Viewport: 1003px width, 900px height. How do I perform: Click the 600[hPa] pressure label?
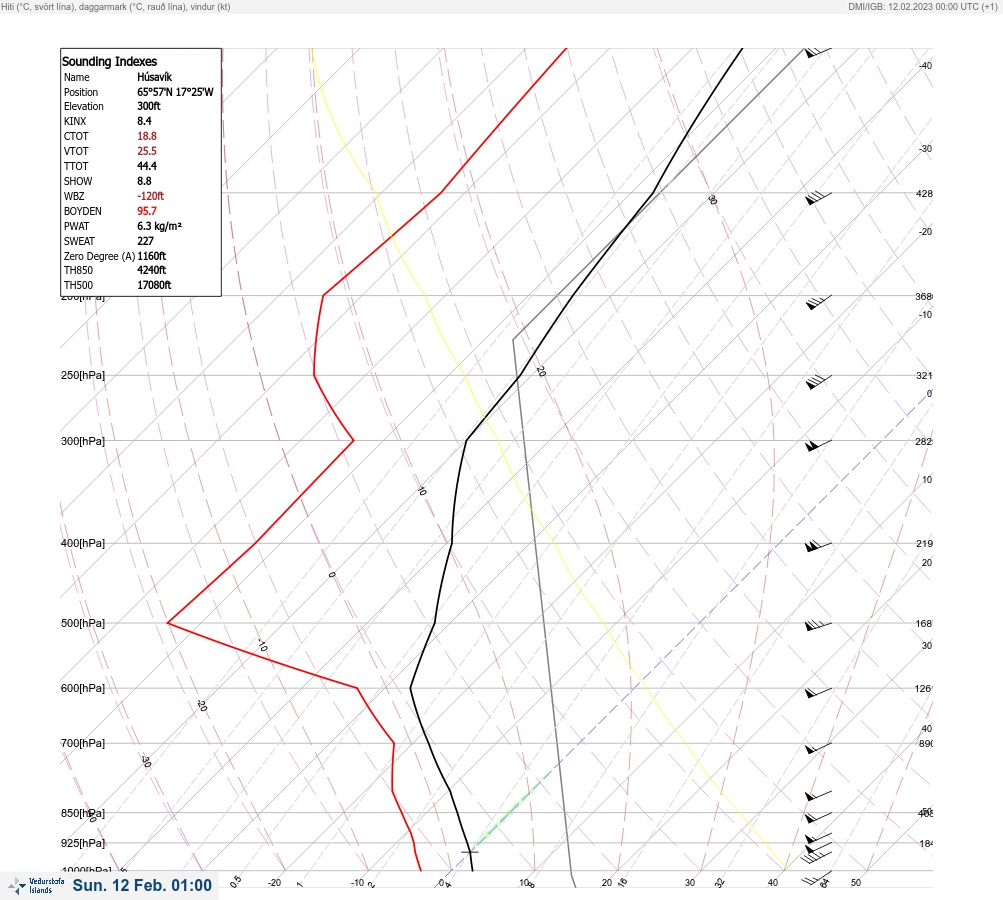coord(83,688)
